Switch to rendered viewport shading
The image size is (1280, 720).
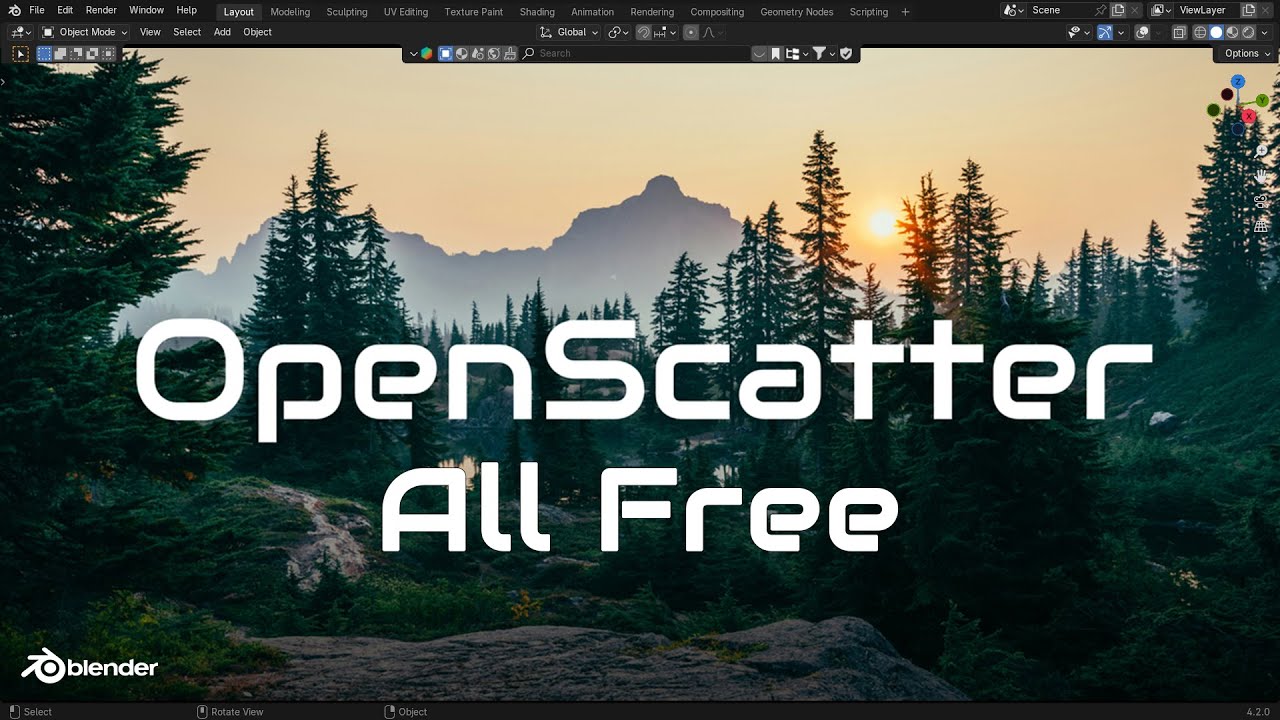tap(1248, 32)
